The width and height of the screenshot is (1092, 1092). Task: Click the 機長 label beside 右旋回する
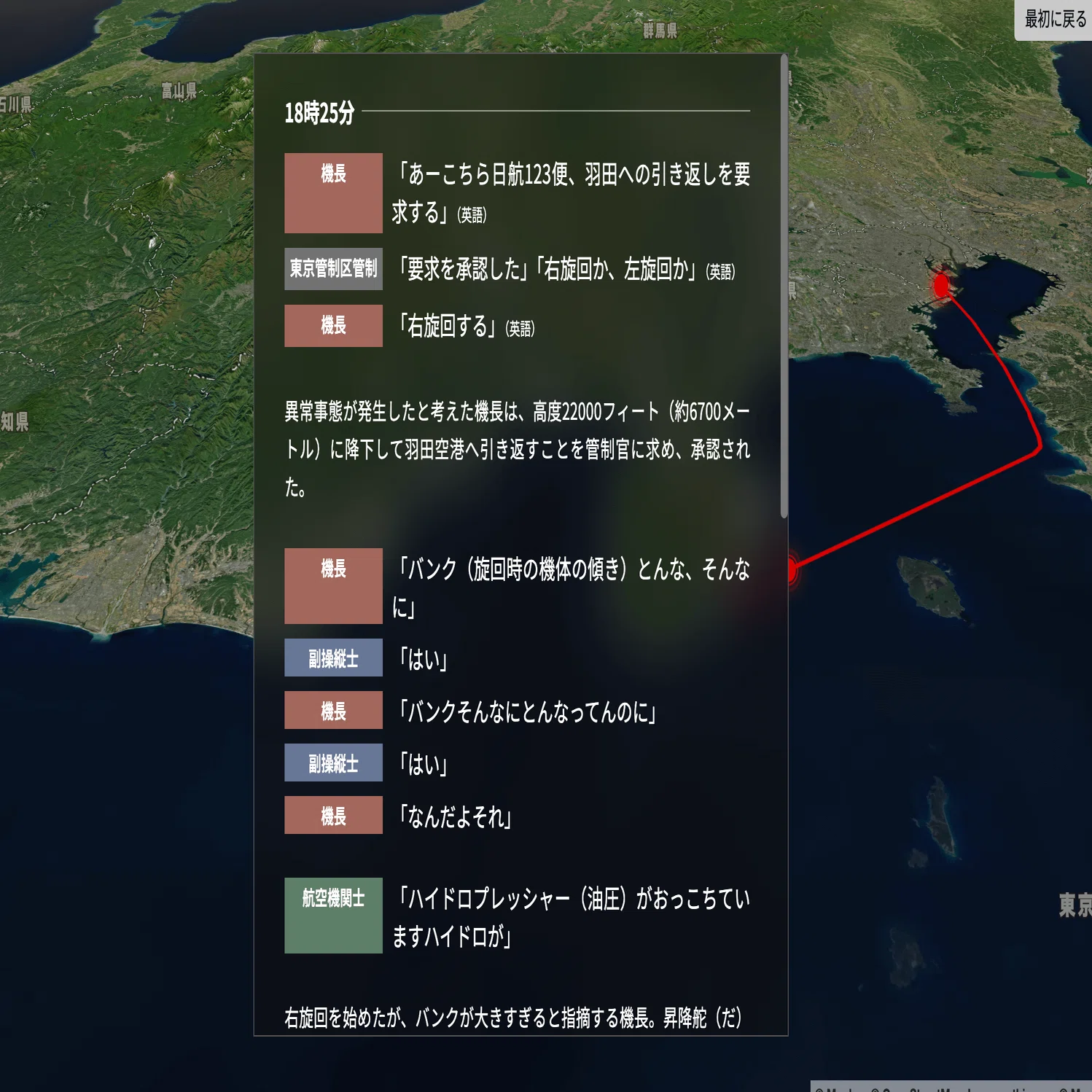[x=333, y=326]
